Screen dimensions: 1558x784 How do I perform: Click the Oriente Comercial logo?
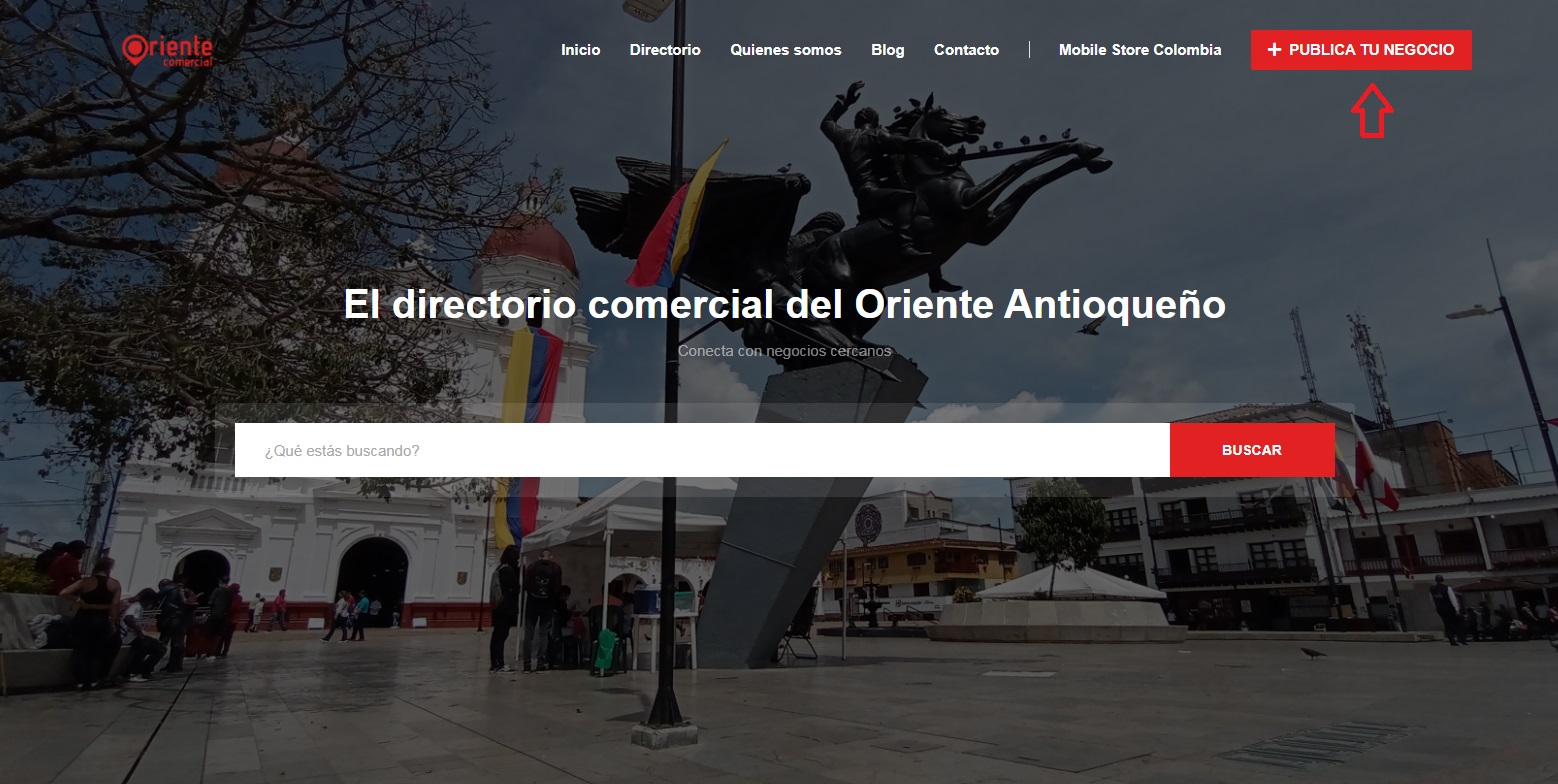click(x=168, y=50)
